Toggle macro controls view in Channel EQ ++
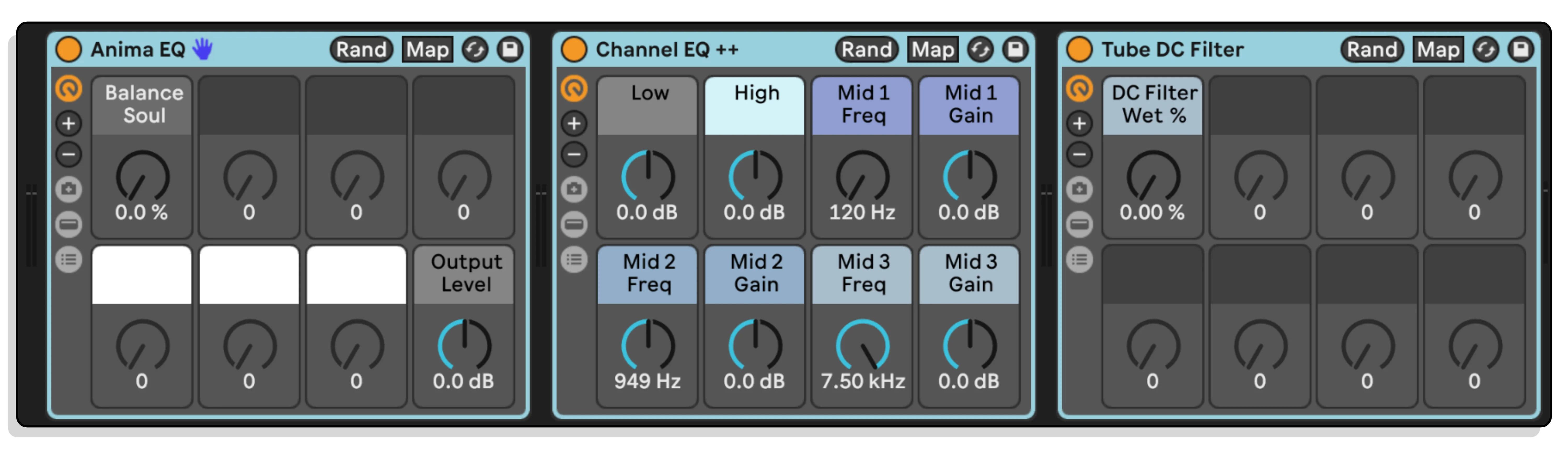The image size is (1568, 449). pos(574,89)
